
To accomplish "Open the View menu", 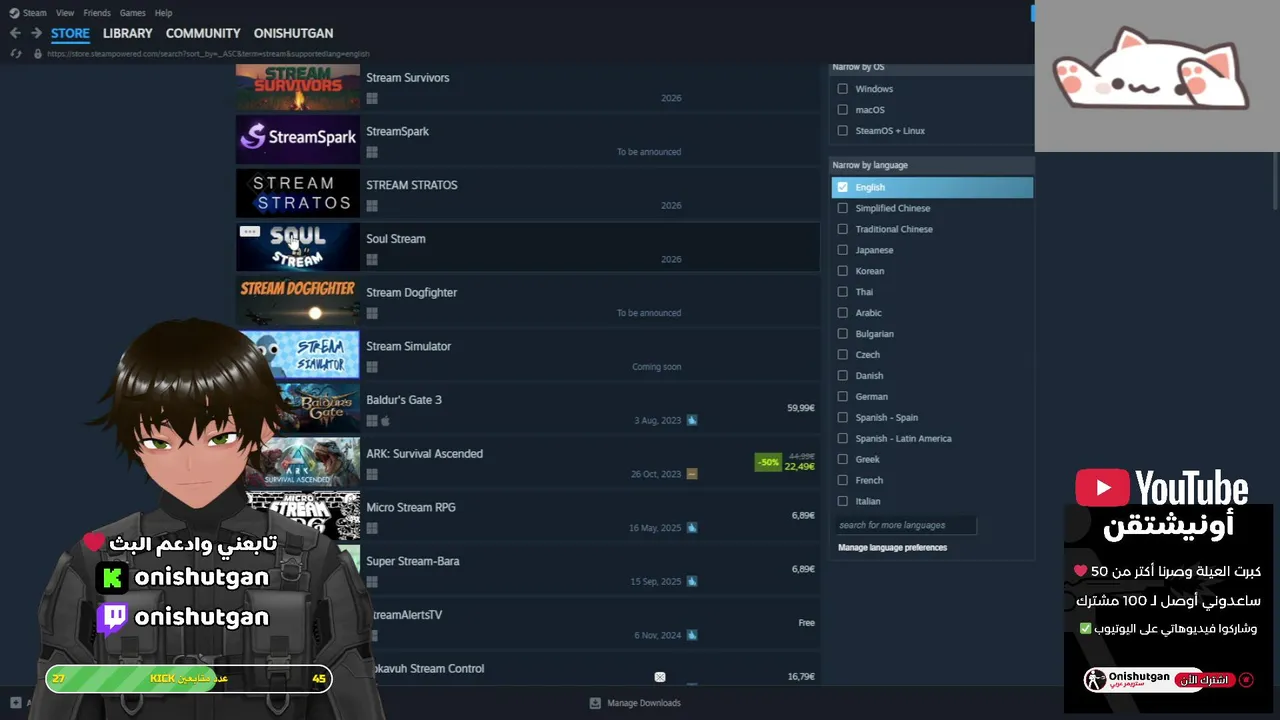I will tap(65, 13).
